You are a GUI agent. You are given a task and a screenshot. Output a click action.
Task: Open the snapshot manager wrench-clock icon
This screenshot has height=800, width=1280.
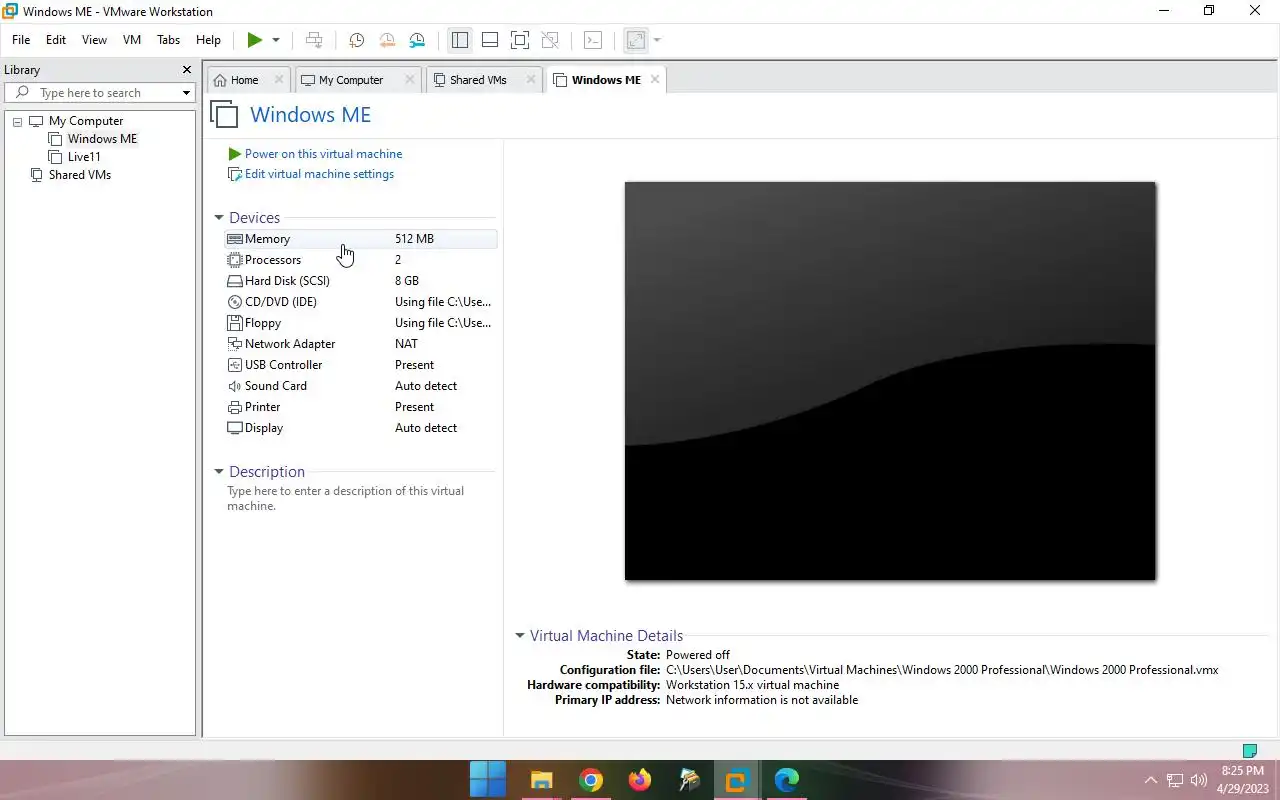417,40
